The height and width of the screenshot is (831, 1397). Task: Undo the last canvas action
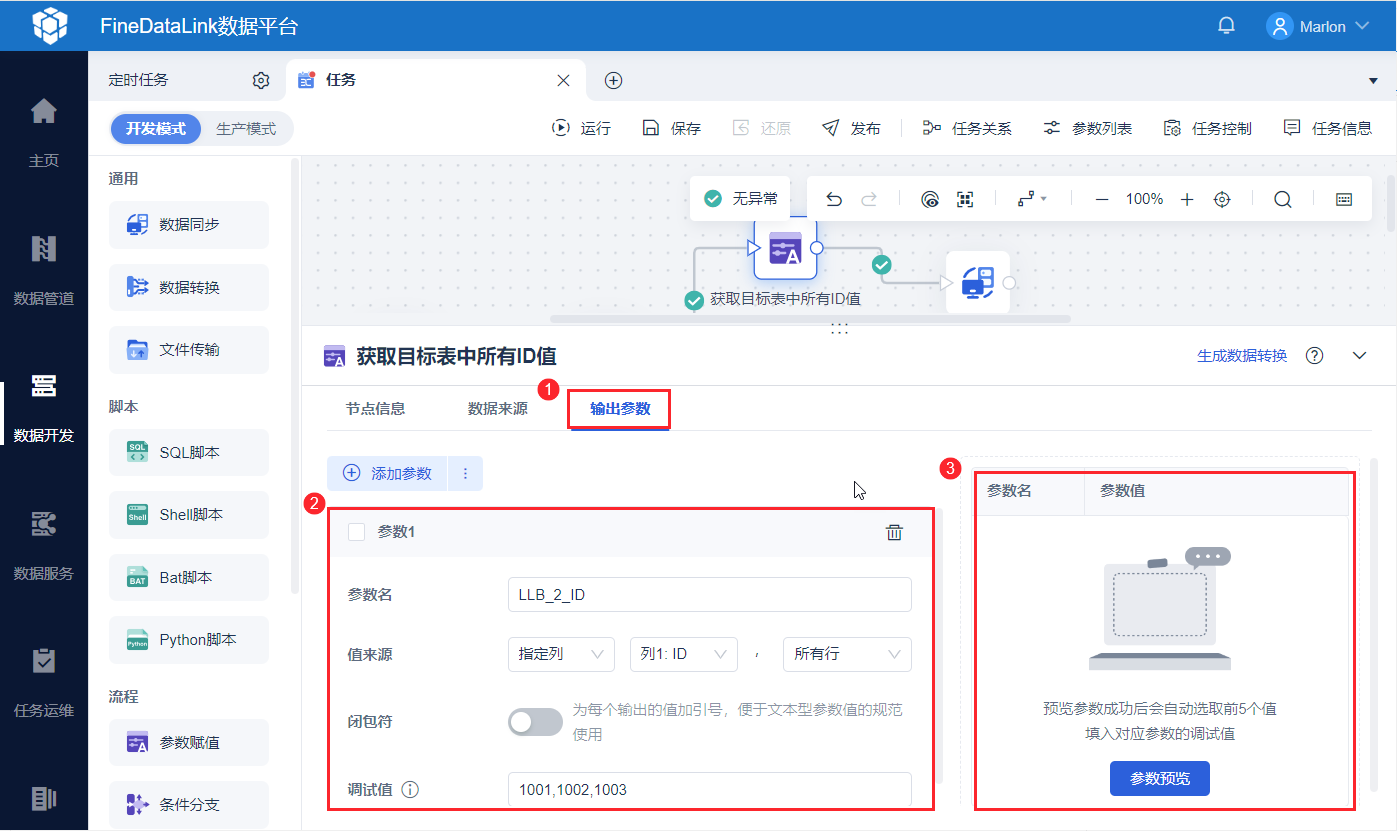(x=834, y=199)
